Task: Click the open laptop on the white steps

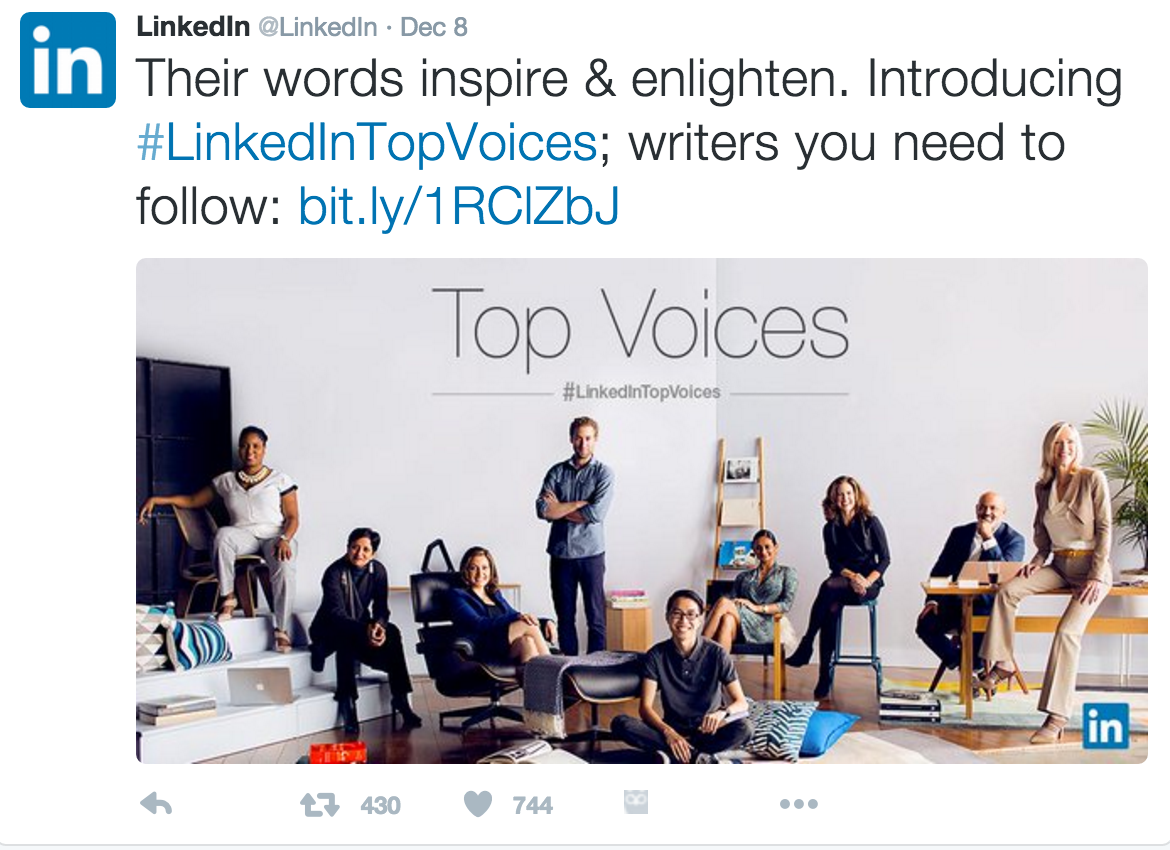Action: (x=262, y=686)
